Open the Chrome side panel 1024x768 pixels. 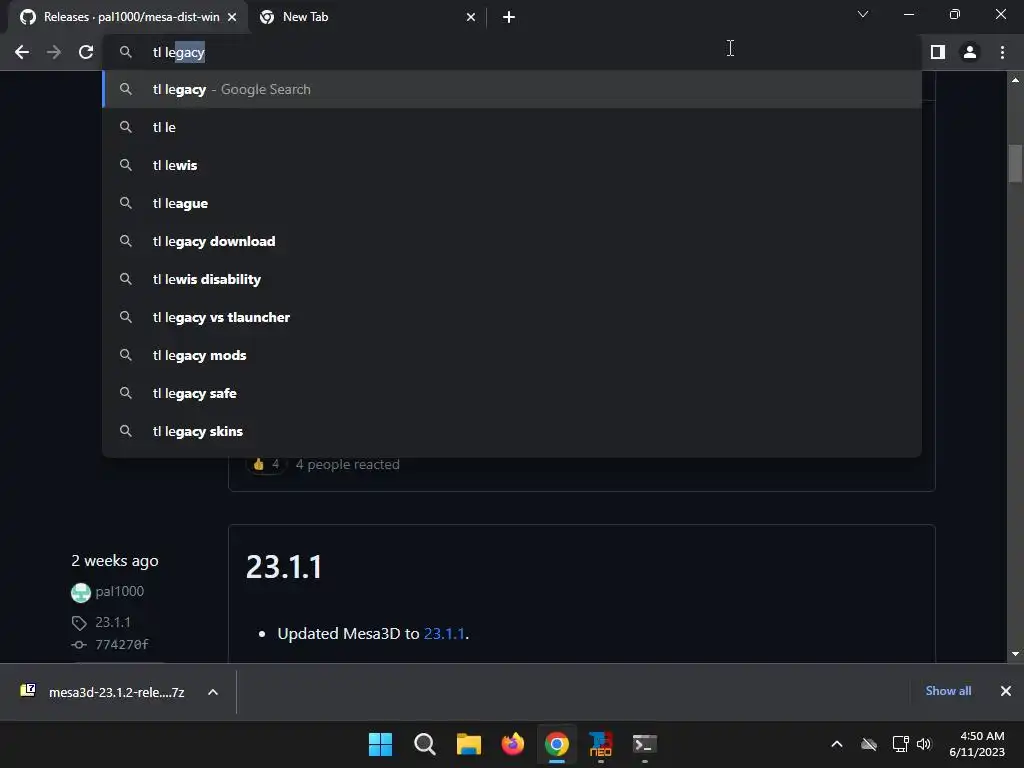click(x=938, y=52)
